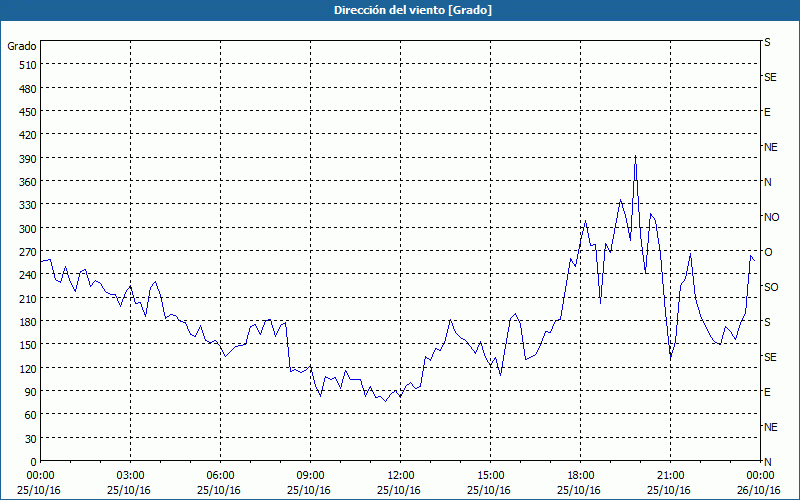800x500 pixels.
Task: Click the "26/10/16" date label
Action: pyautogui.click(x=759, y=490)
